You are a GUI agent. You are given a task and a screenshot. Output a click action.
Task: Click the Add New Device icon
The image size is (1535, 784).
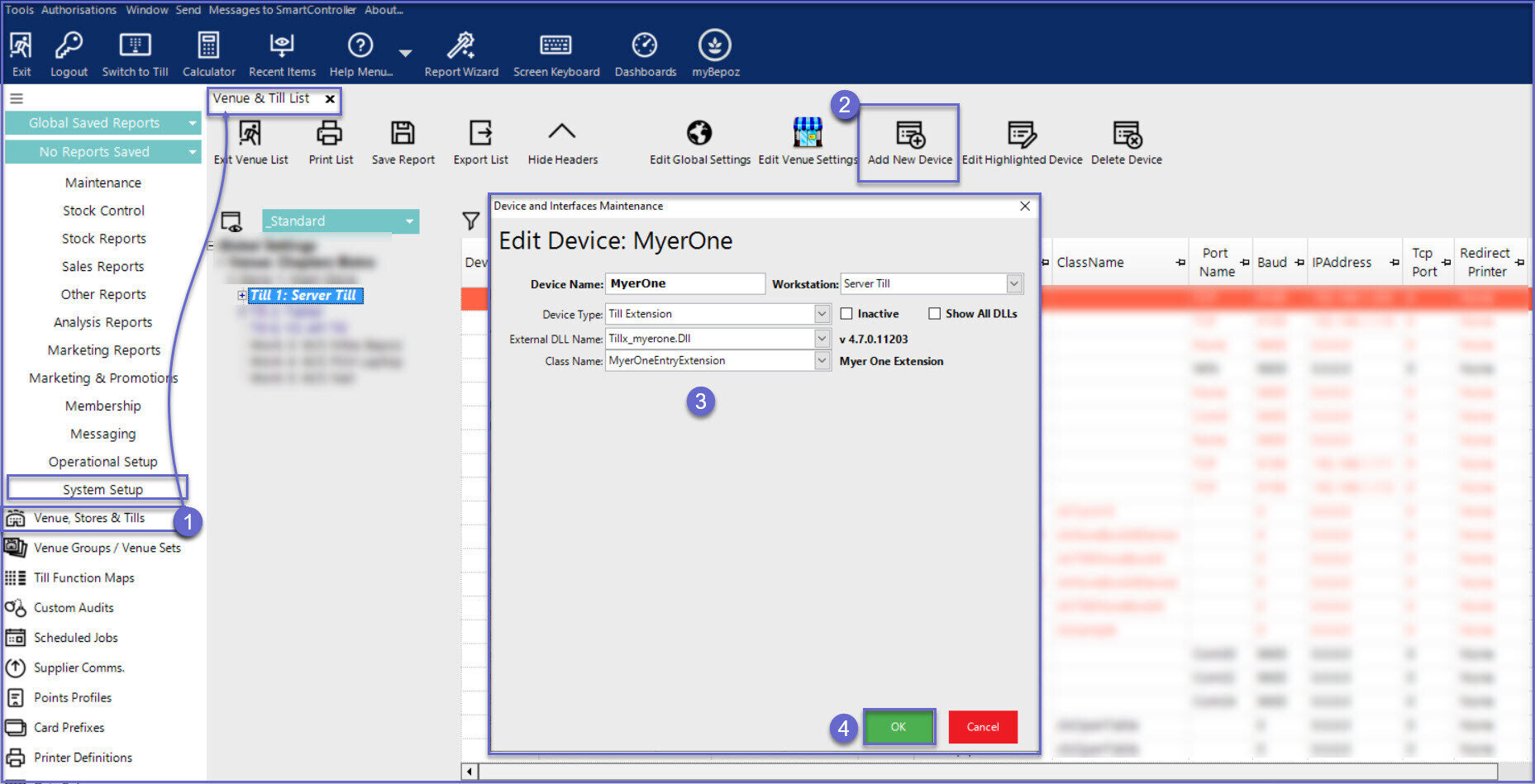(x=909, y=134)
